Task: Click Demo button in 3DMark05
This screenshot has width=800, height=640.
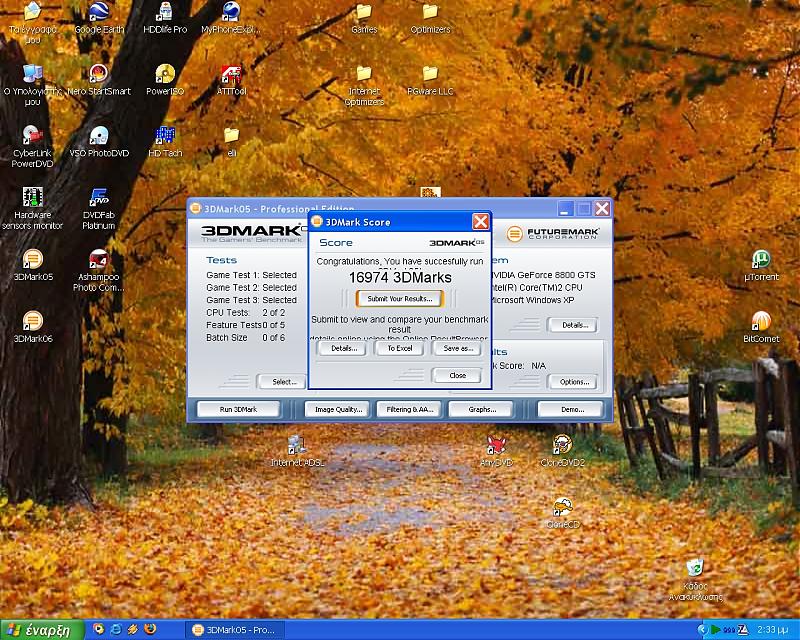Action: pos(572,409)
